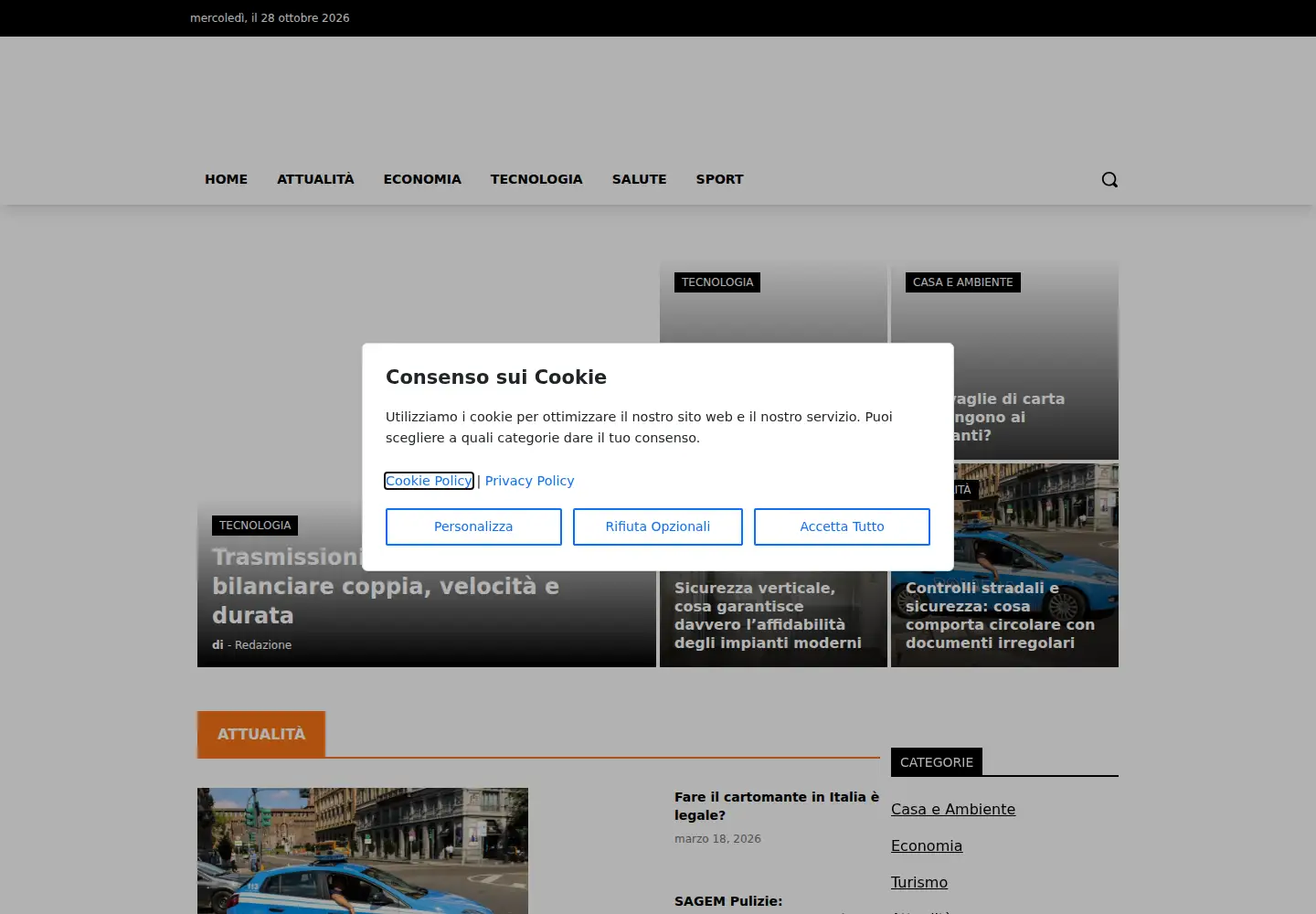Open the SPORT section from the menu
The width and height of the screenshot is (1316, 914).
(x=720, y=179)
